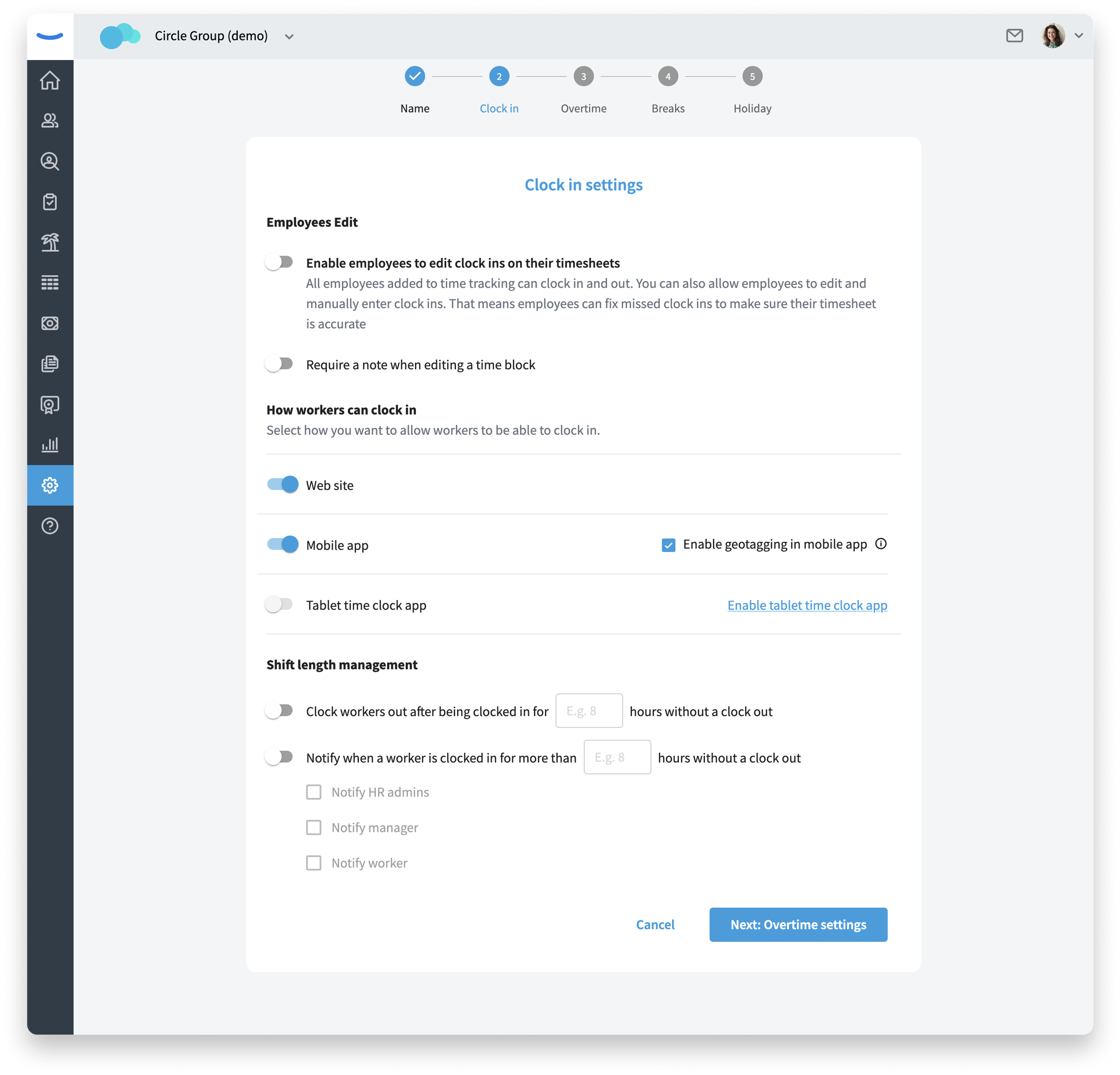Image resolution: width=1120 pixels, height=1075 pixels.
Task: Click the Circle Group (demo) name
Action: click(211, 36)
